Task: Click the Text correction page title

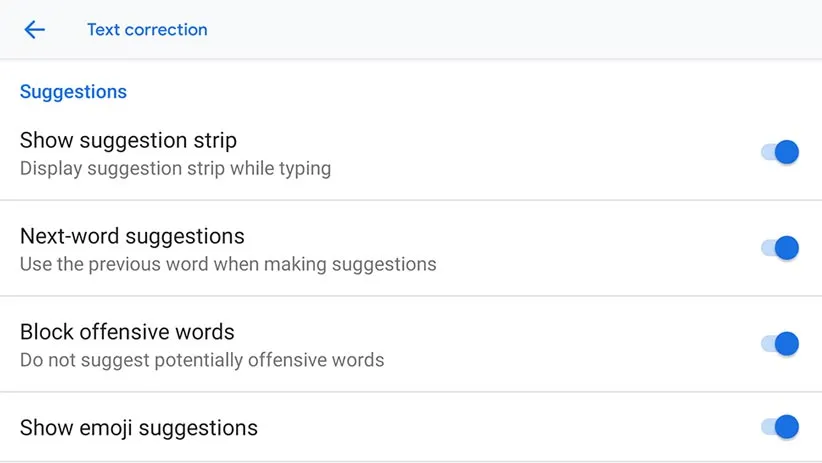Action: point(147,30)
